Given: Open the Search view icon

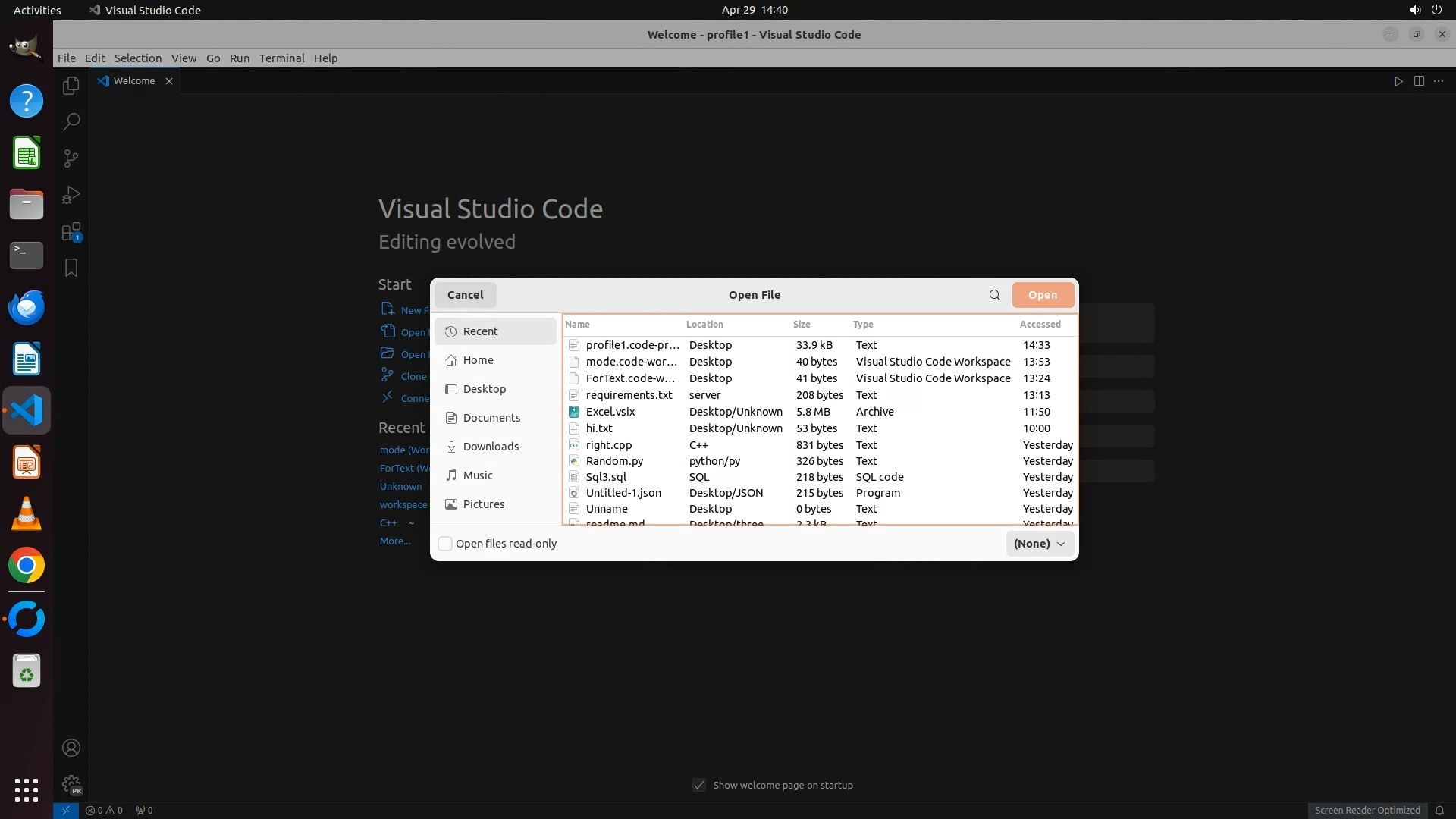Looking at the screenshot, I should click(x=71, y=121).
